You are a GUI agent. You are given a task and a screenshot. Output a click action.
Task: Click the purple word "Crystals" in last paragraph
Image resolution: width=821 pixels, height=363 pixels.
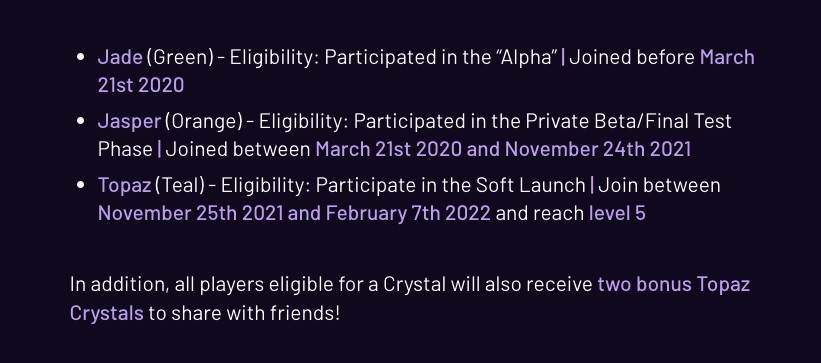click(107, 313)
